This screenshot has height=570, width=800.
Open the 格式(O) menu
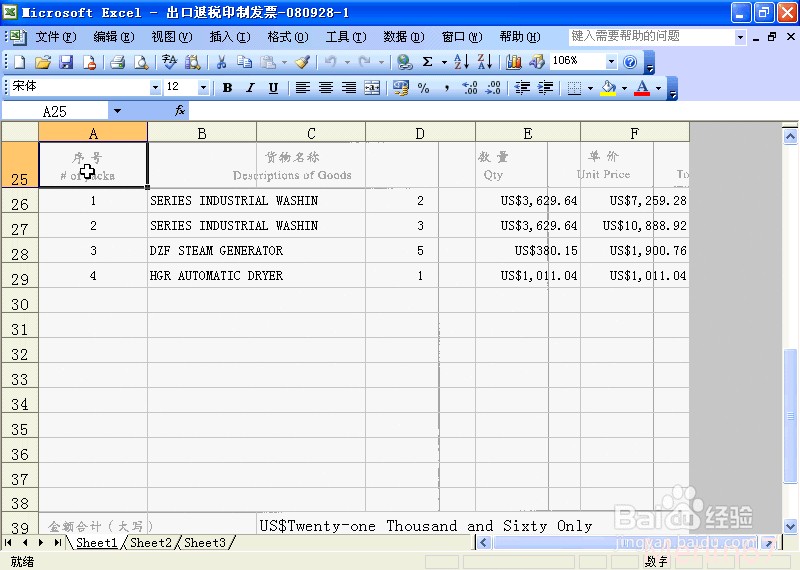(x=288, y=37)
